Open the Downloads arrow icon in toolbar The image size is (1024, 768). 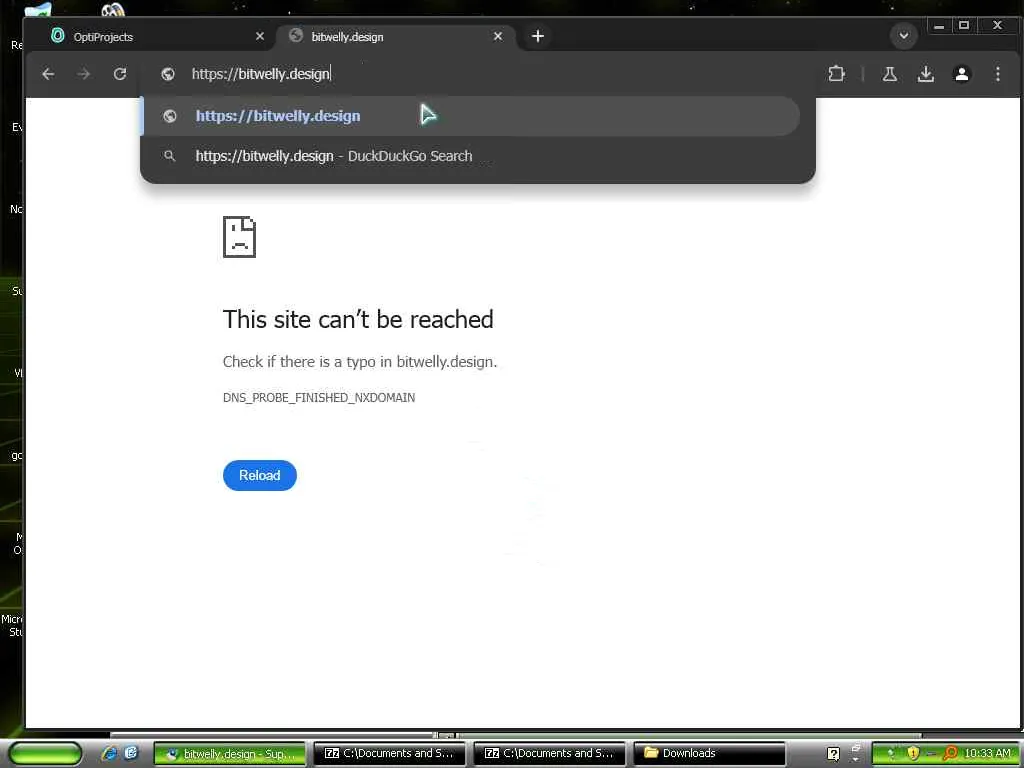925,74
